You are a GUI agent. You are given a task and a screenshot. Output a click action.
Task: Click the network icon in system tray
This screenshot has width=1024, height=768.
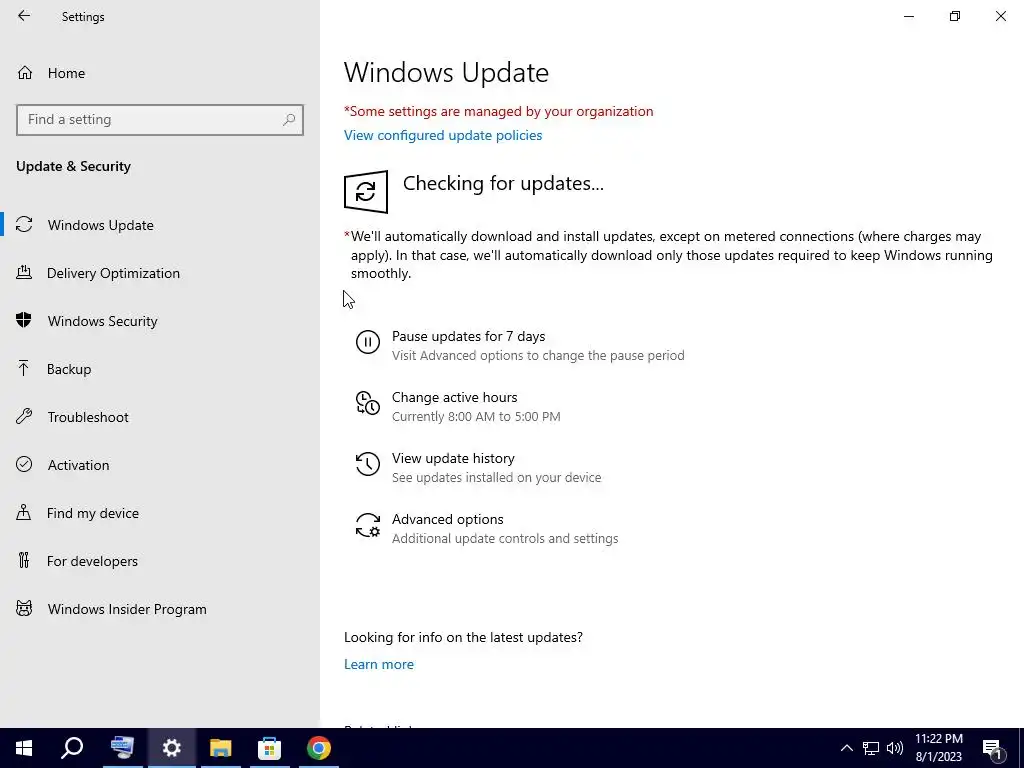871,748
